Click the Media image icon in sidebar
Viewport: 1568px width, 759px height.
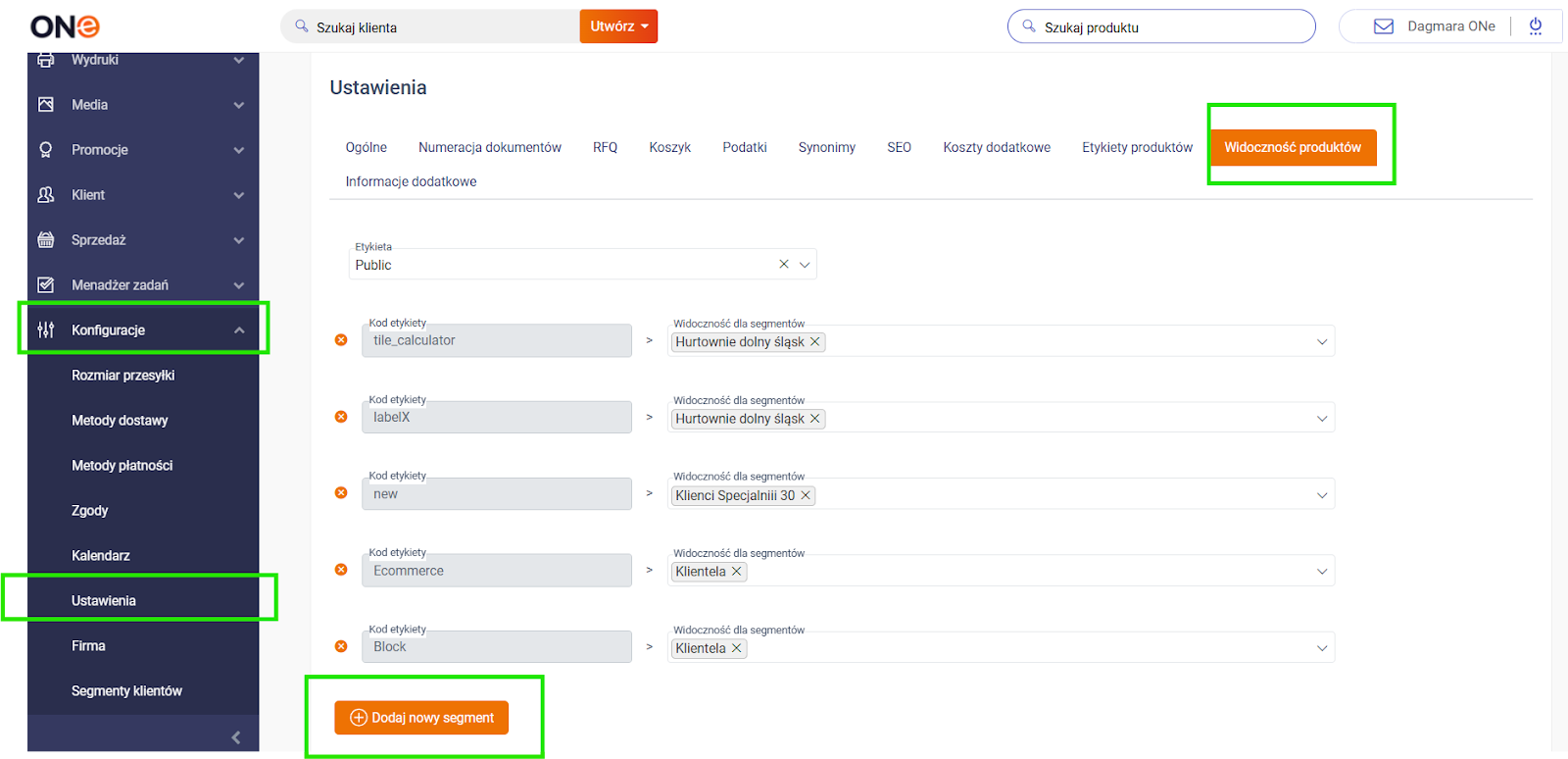tap(45, 104)
